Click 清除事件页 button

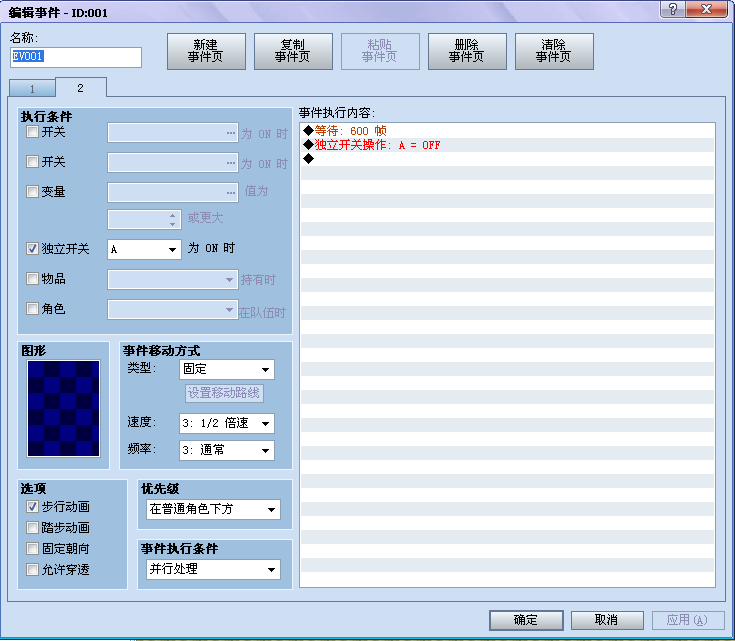click(554, 51)
